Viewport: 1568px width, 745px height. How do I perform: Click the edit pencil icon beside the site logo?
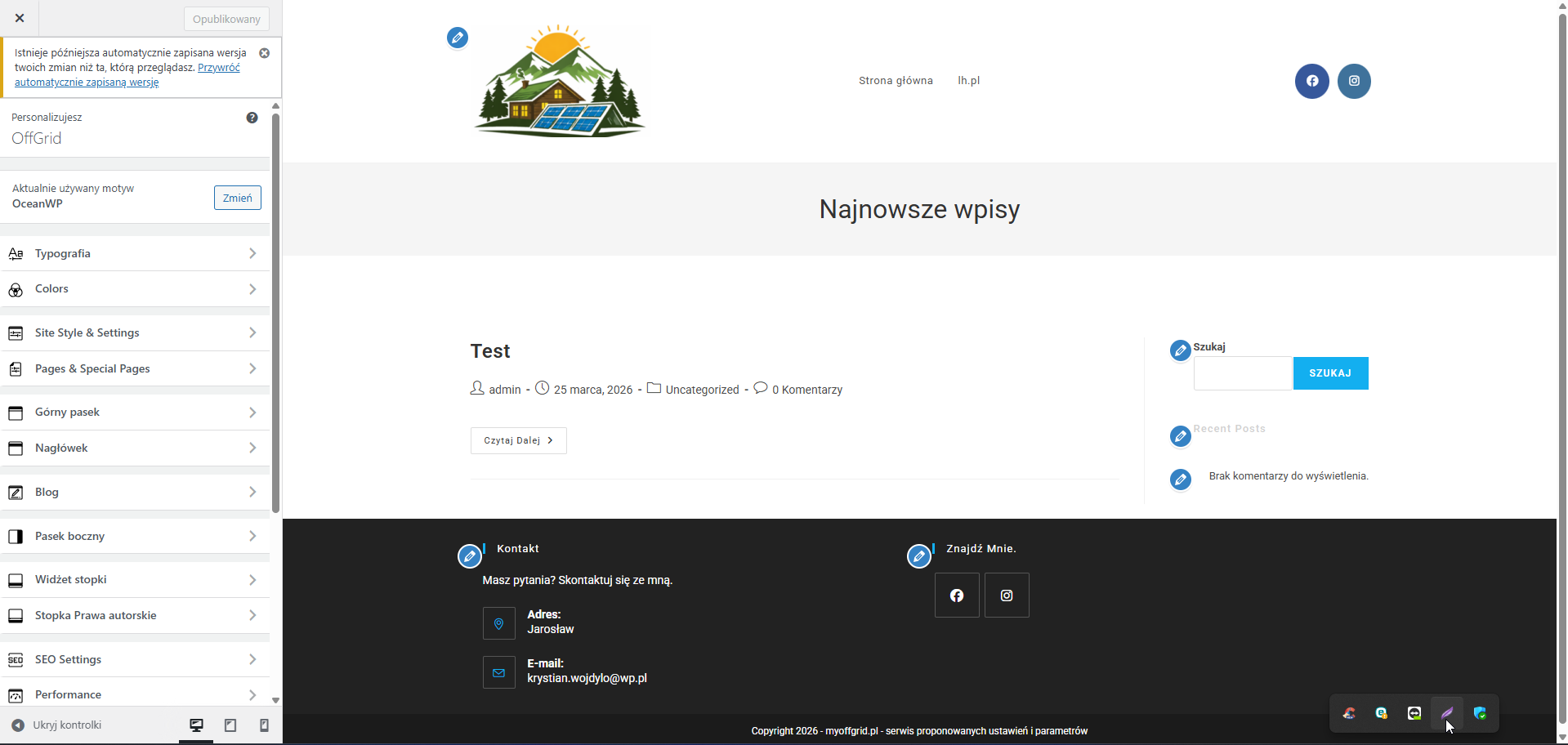(x=458, y=38)
